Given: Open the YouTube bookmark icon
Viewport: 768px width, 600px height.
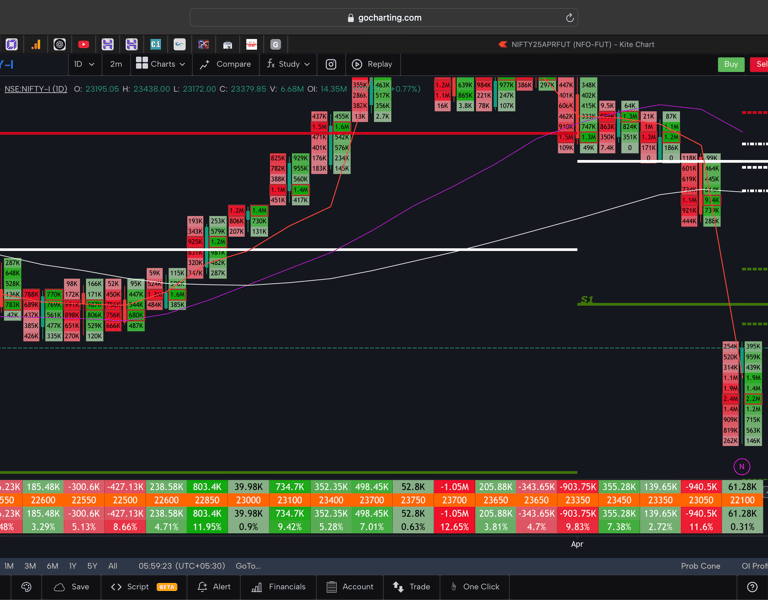Looking at the screenshot, I should point(84,45).
